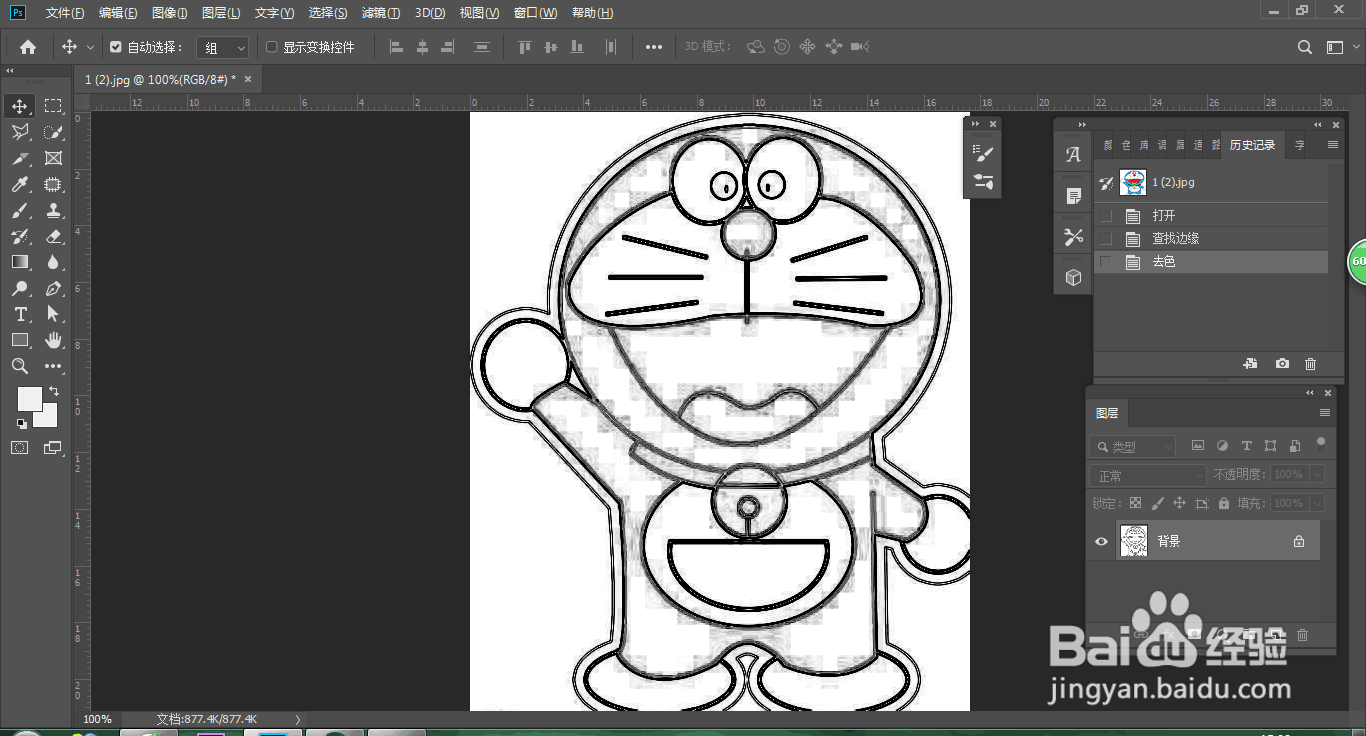The image size is (1366, 736).
Task: Switch to the 历史记录 panel tab
Action: point(1252,144)
